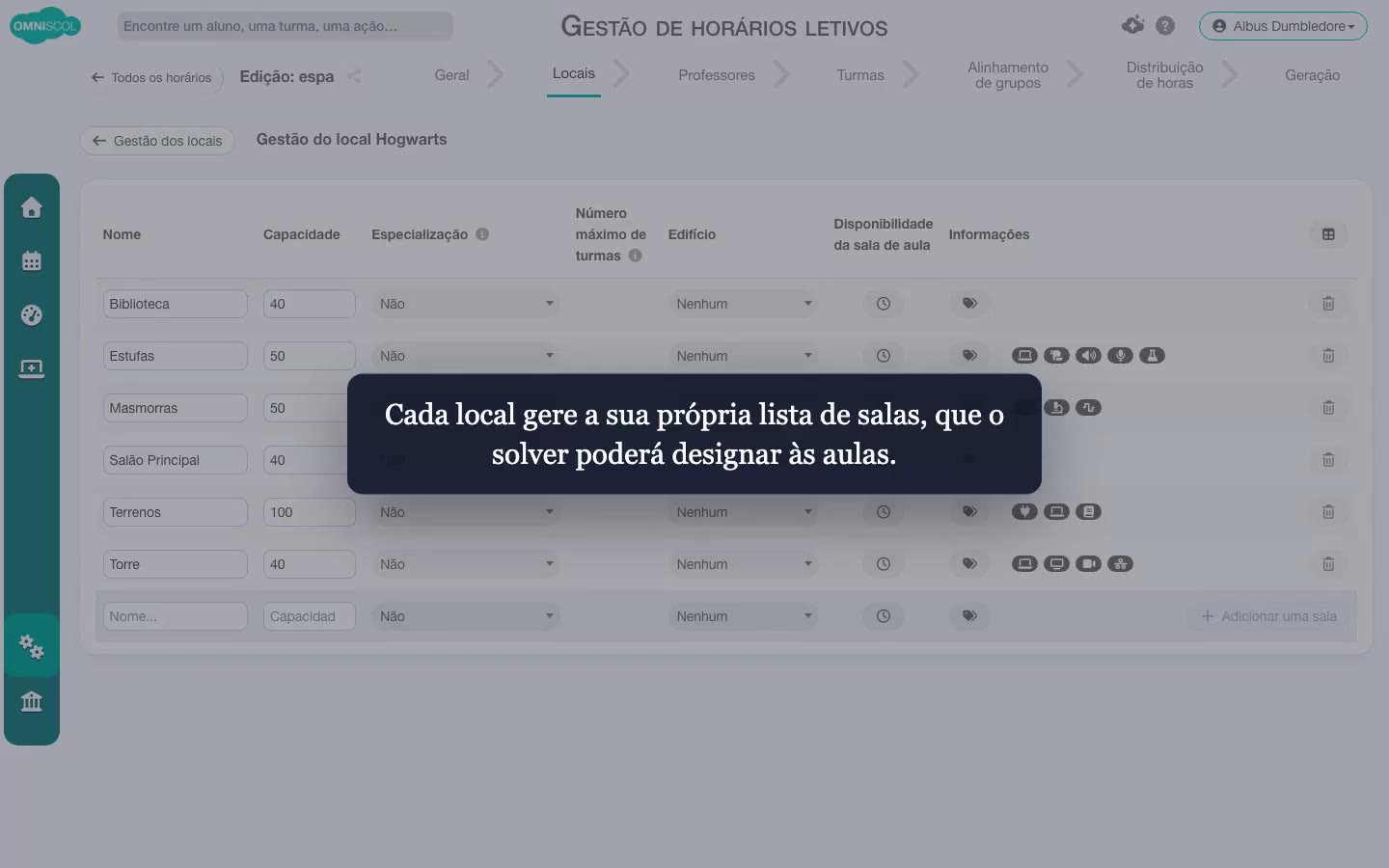This screenshot has height=868, width=1389.
Task: Open the Distribuição de horas step
Action: click(x=1165, y=75)
